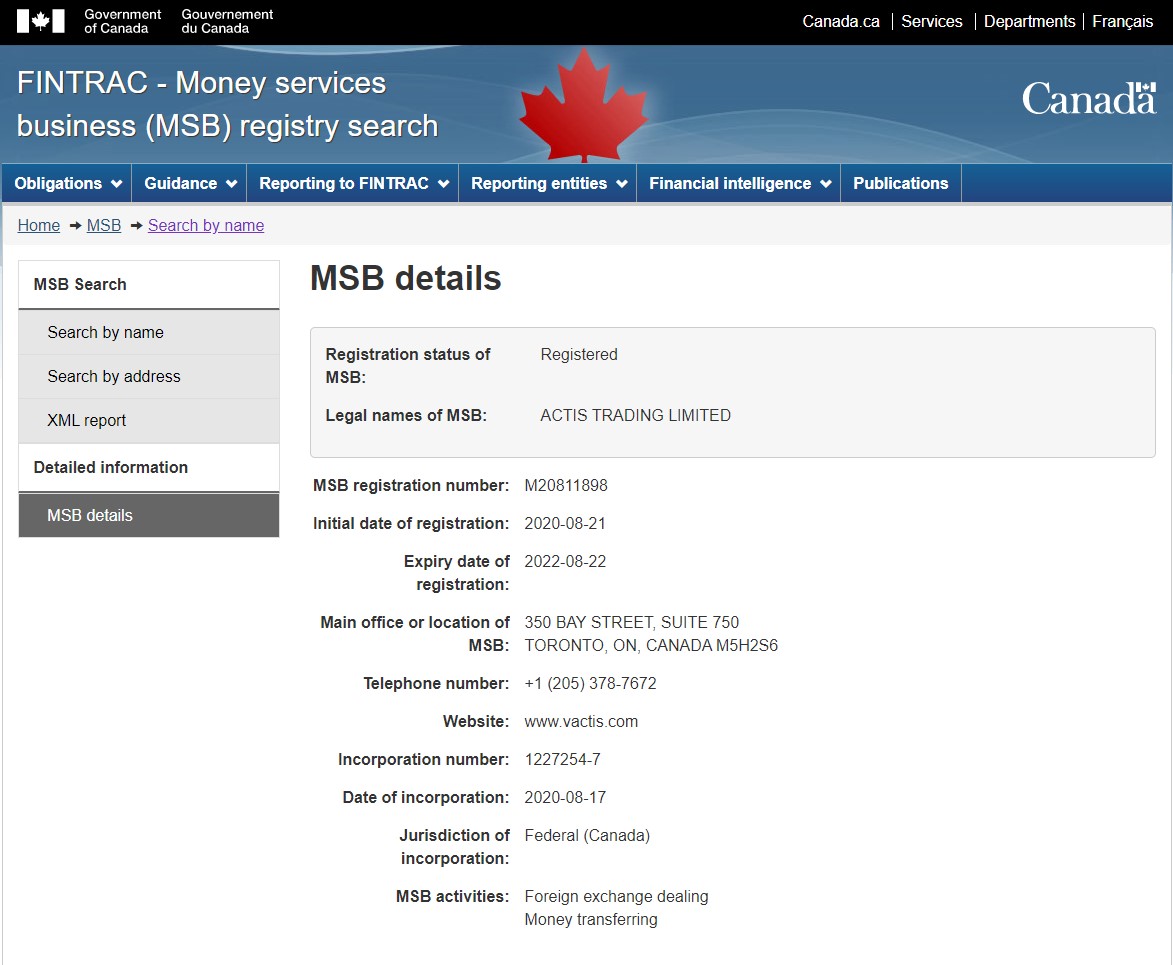This screenshot has width=1173, height=965.
Task: Click the Government of Canada text signature
Action: click(123, 22)
